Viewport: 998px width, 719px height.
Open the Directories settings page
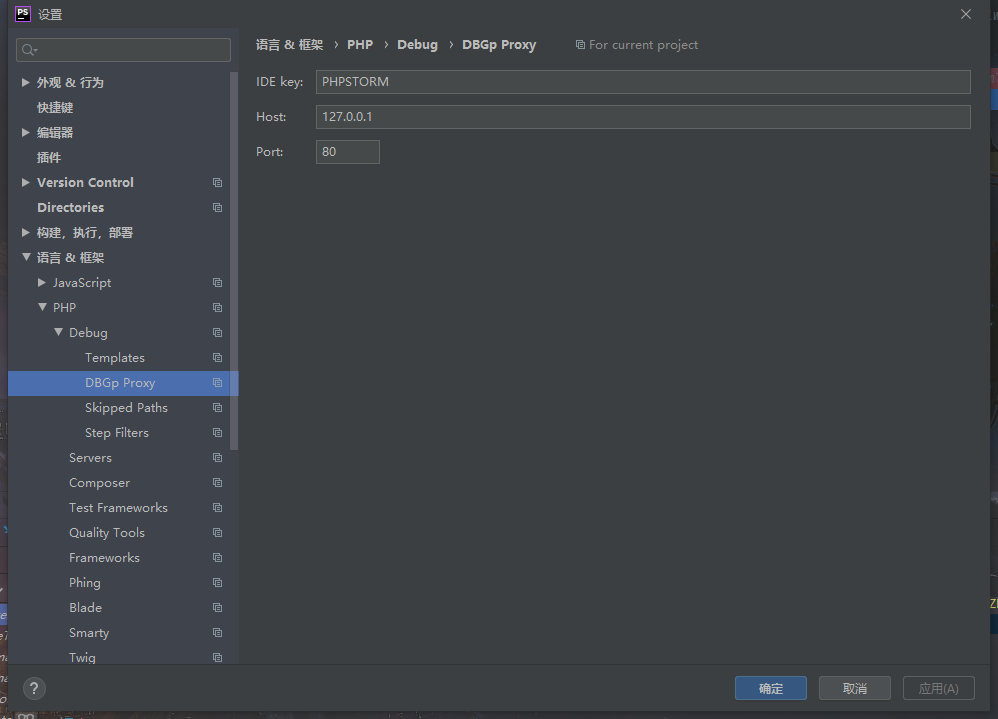tap(71, 207)
